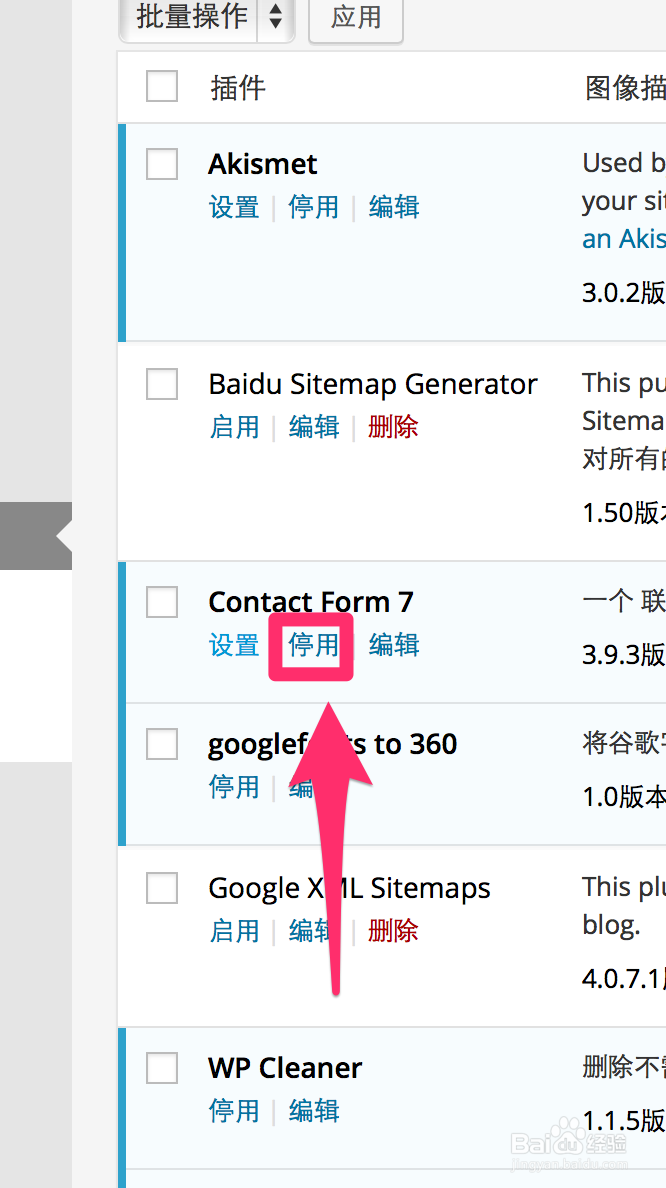Activate Baidu Sitemap Generator with 启用
666x1188 pixels.
[234, 427]
